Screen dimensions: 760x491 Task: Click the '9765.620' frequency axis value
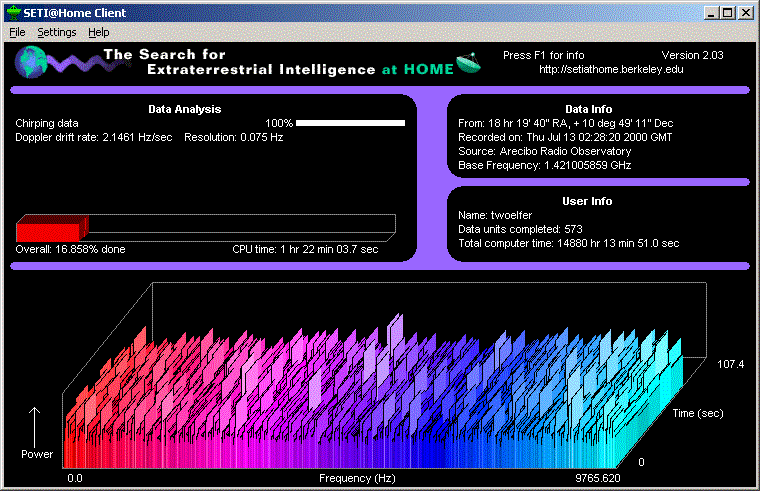click(598, 478)
